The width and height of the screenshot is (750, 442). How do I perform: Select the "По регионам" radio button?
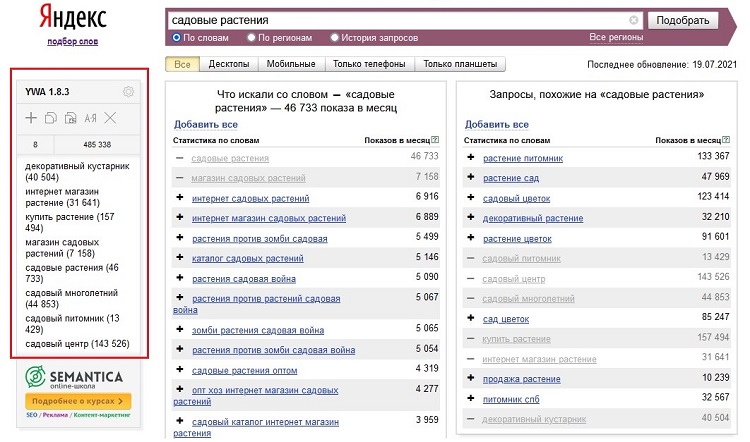(251, 38)
